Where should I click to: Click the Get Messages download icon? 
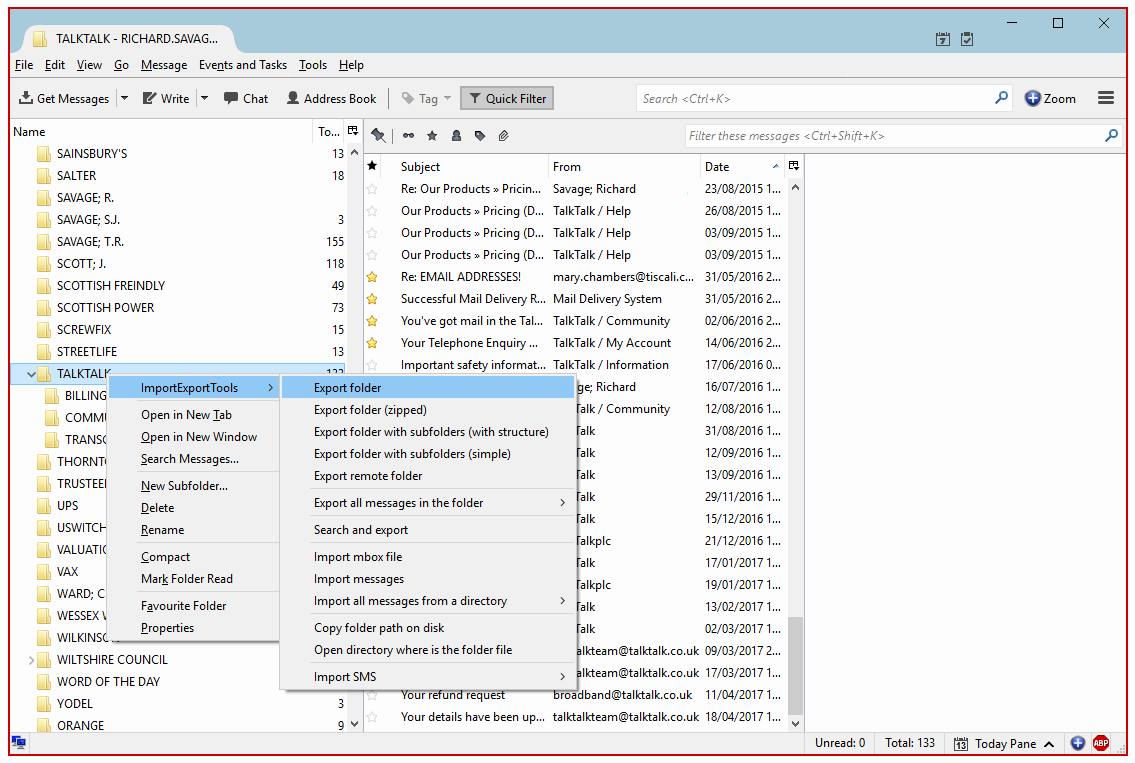pyautogui.click(x=25, y=98)
